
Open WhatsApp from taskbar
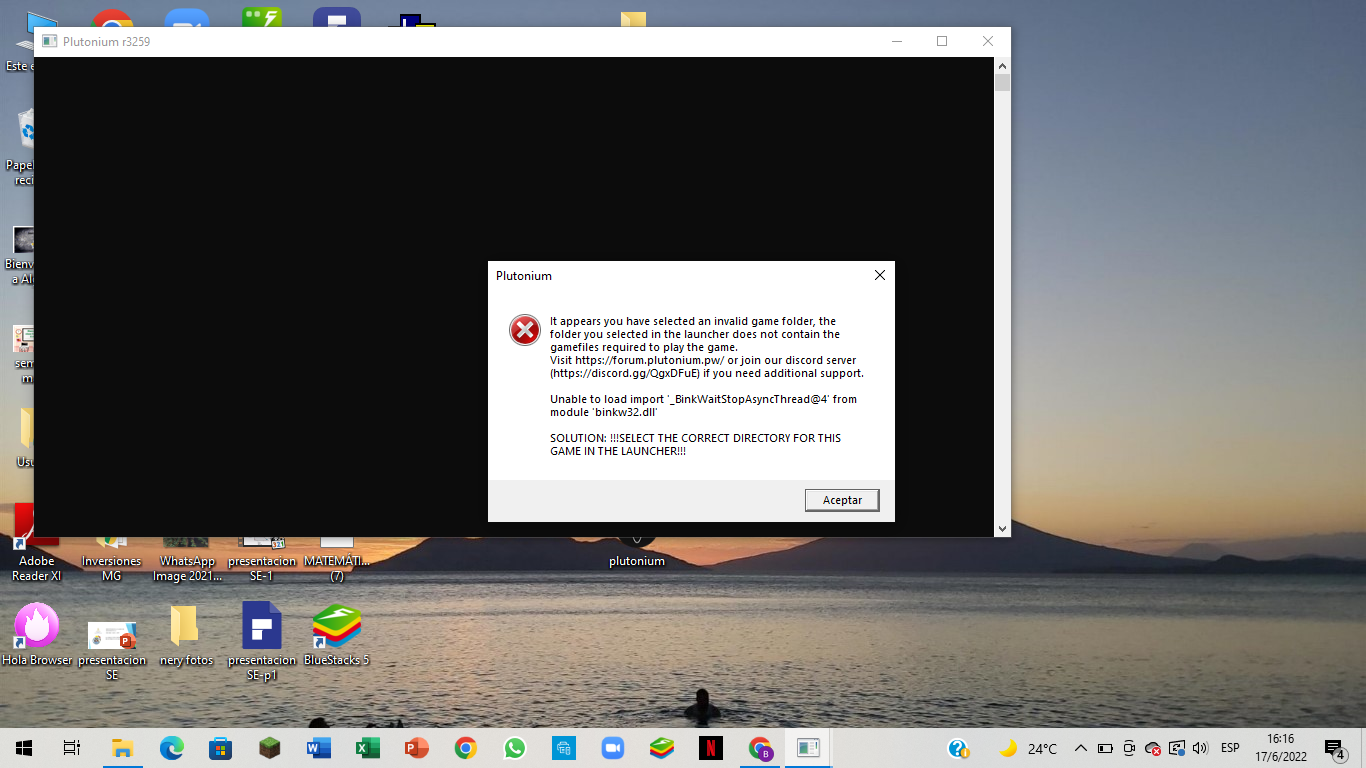pyautogui.click(x=514, y=748)
